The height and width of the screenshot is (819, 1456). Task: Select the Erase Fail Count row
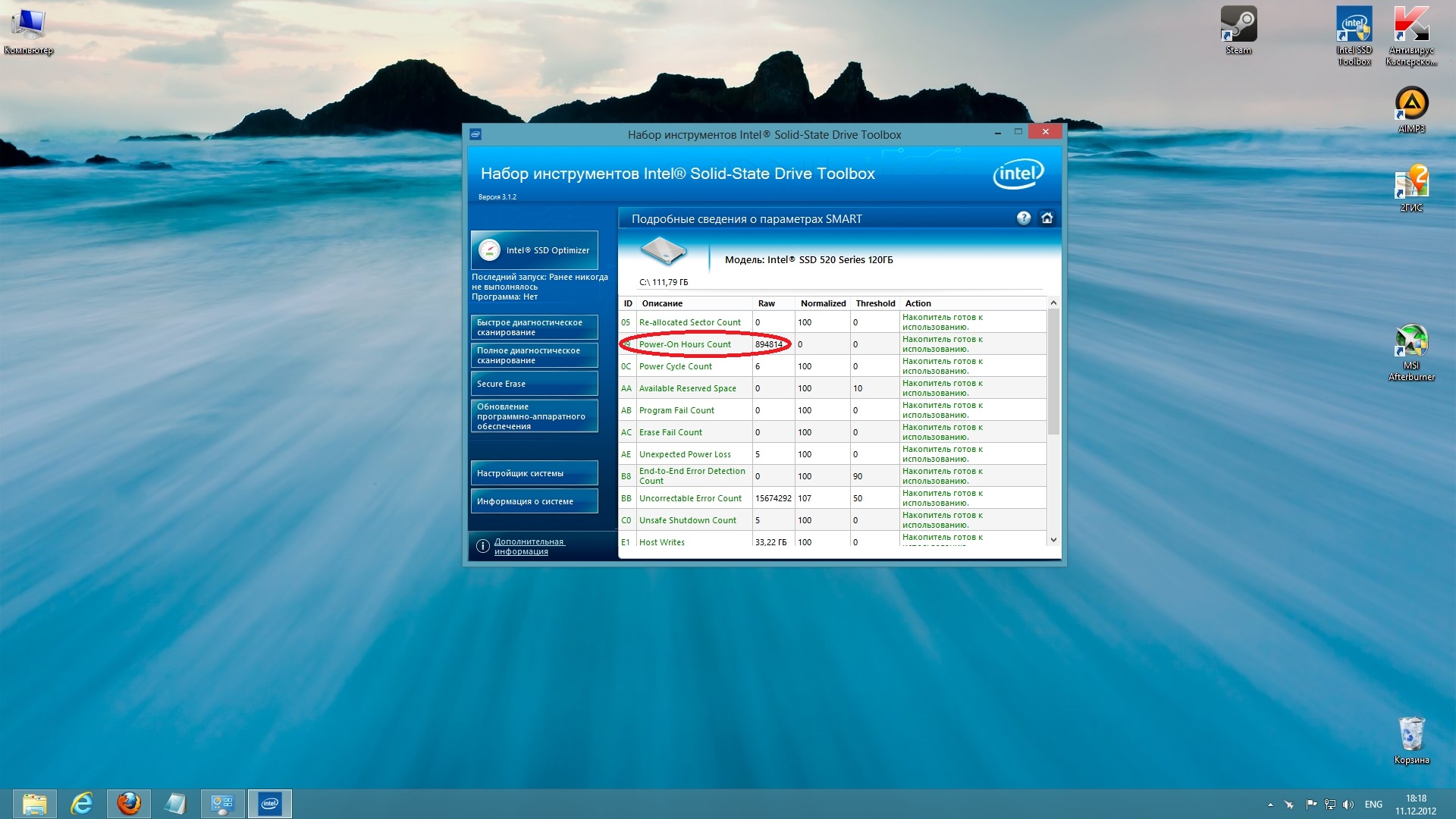833,432
